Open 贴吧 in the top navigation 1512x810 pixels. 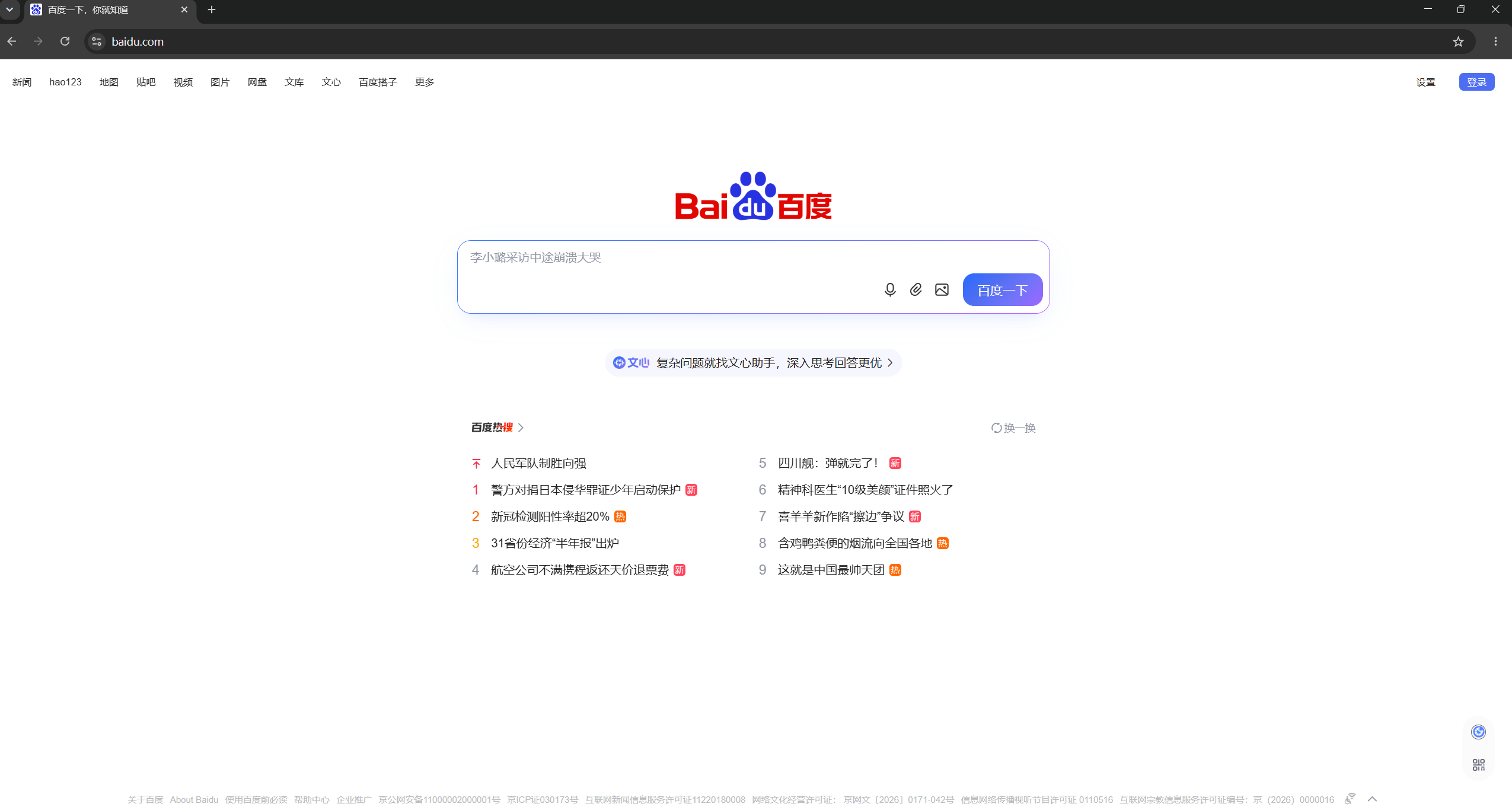coord(146,82)
